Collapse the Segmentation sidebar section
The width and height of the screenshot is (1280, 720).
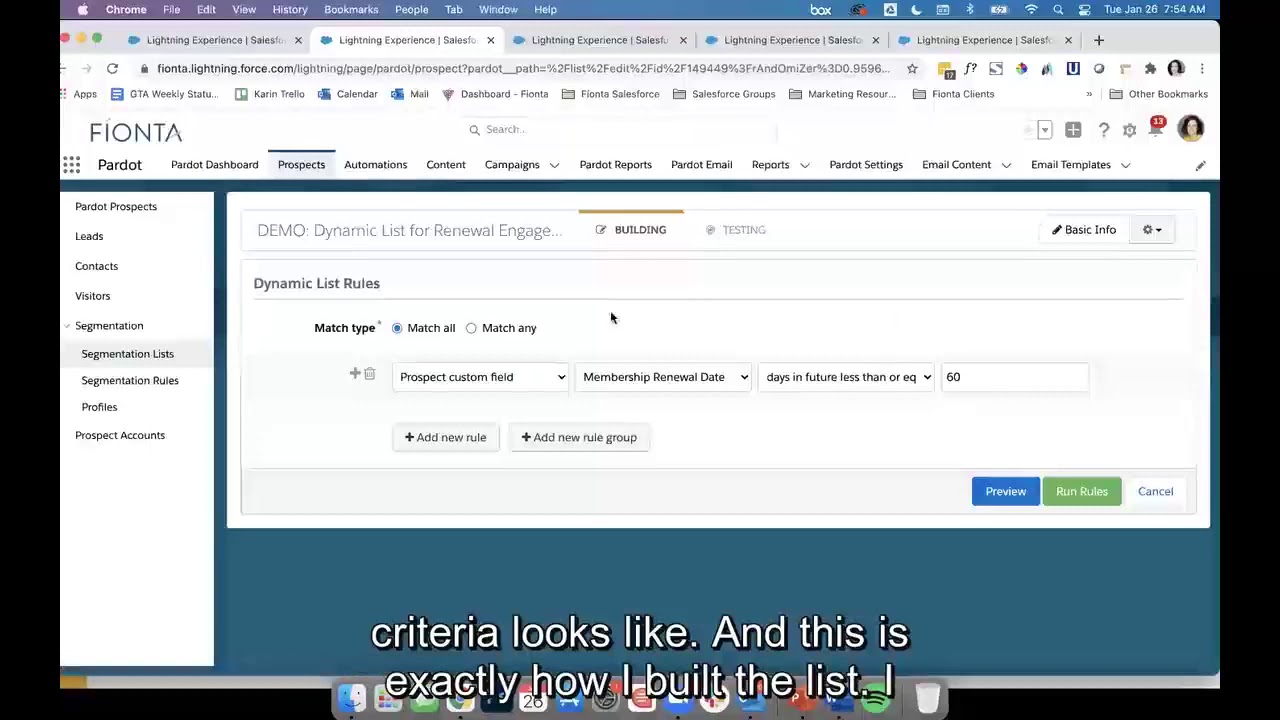pyautogui.click(x=67, y=326)
